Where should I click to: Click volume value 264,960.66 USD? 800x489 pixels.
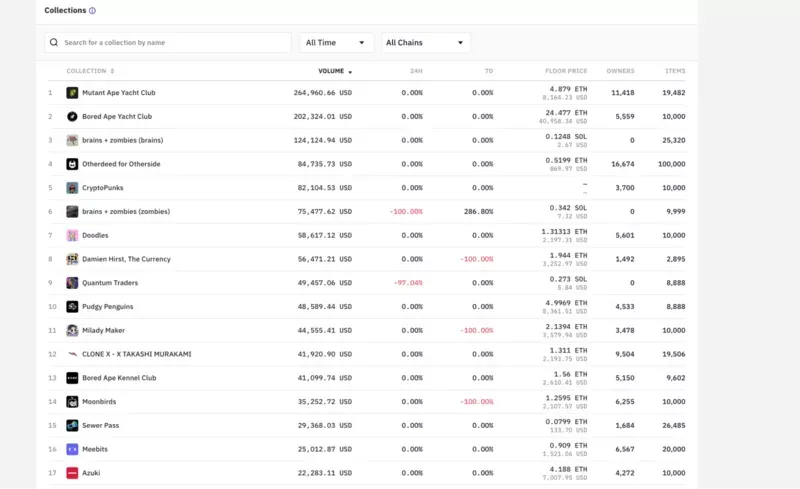coord(322,93)
